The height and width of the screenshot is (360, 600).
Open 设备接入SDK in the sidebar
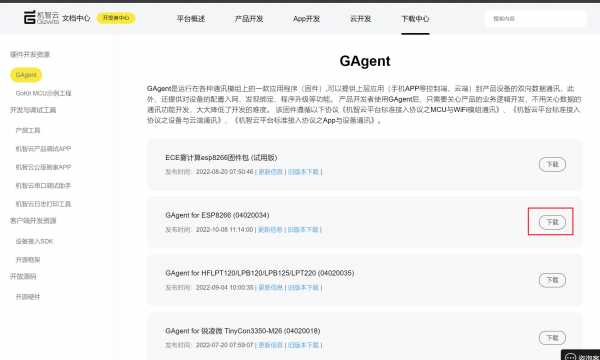[x=34, y=241]
